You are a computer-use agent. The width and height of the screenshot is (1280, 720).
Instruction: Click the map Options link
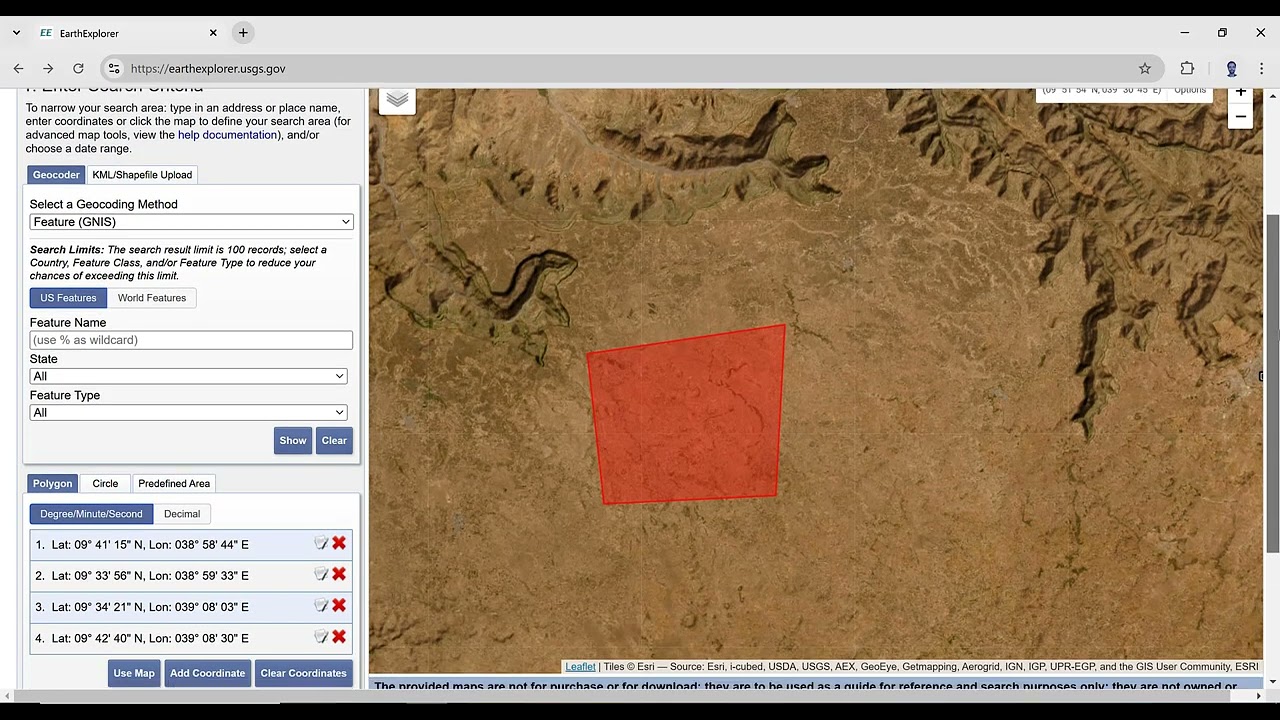point(1190,91)
